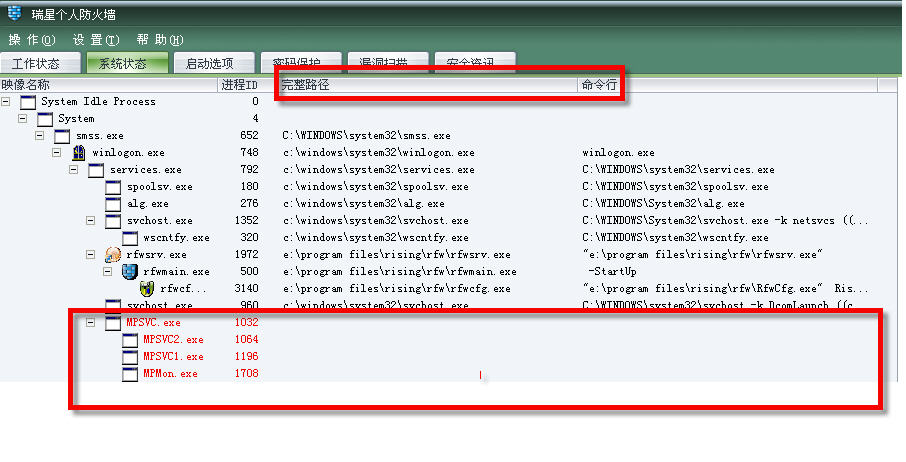Screen dimensions: 906x462
Task: Sort by the 映像名称 column header
Action: click(109, 85)
